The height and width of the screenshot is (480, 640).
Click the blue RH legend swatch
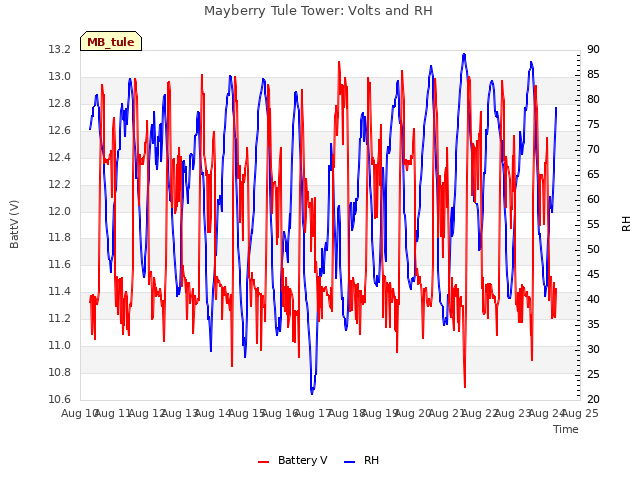tap(350, 462)
